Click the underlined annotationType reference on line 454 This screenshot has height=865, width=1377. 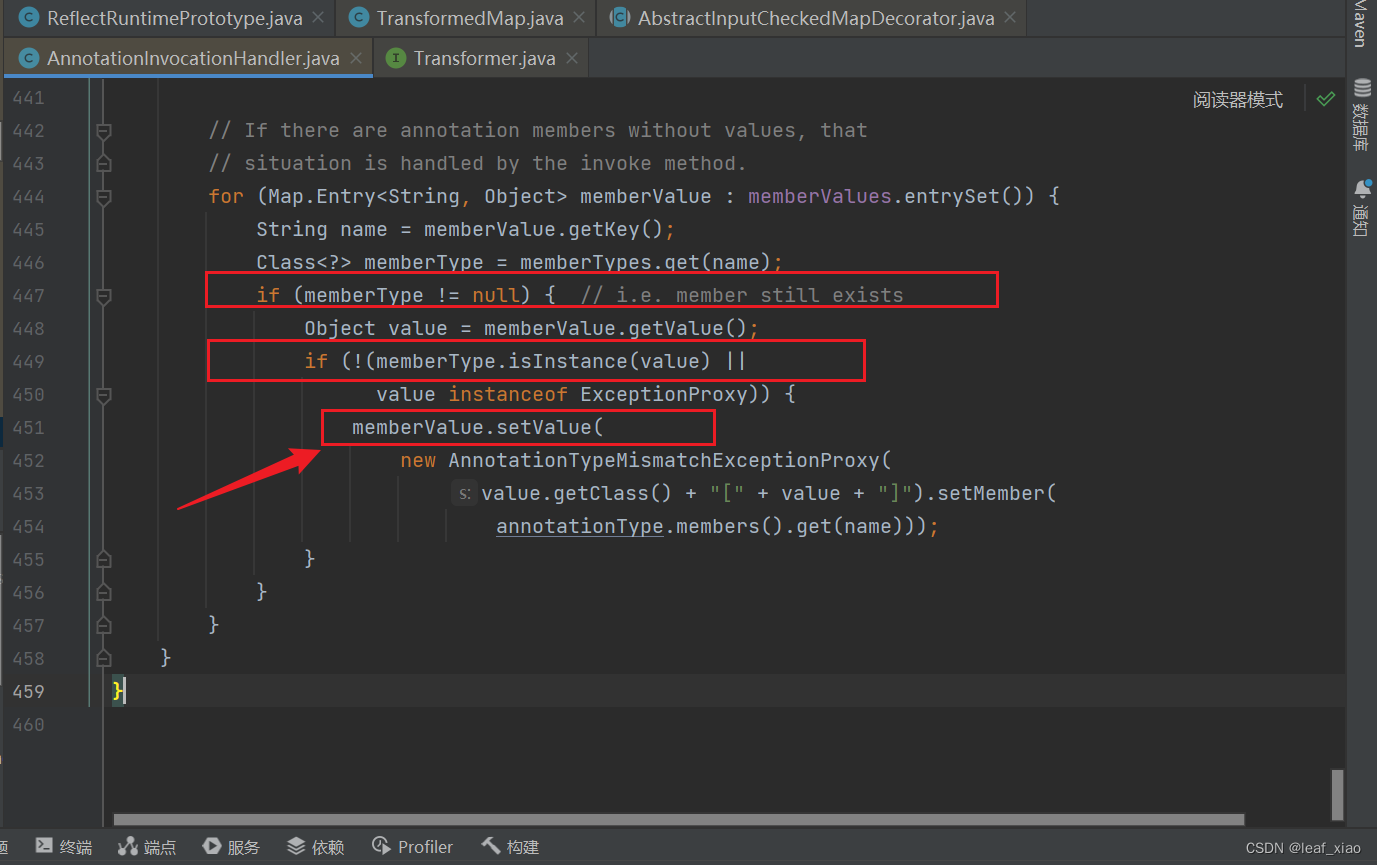(580, 526)
